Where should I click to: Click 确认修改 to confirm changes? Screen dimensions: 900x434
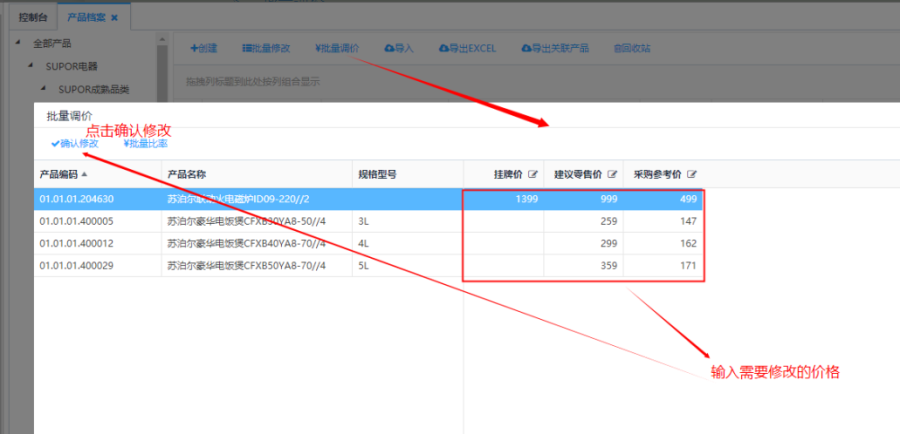point(75,144)
